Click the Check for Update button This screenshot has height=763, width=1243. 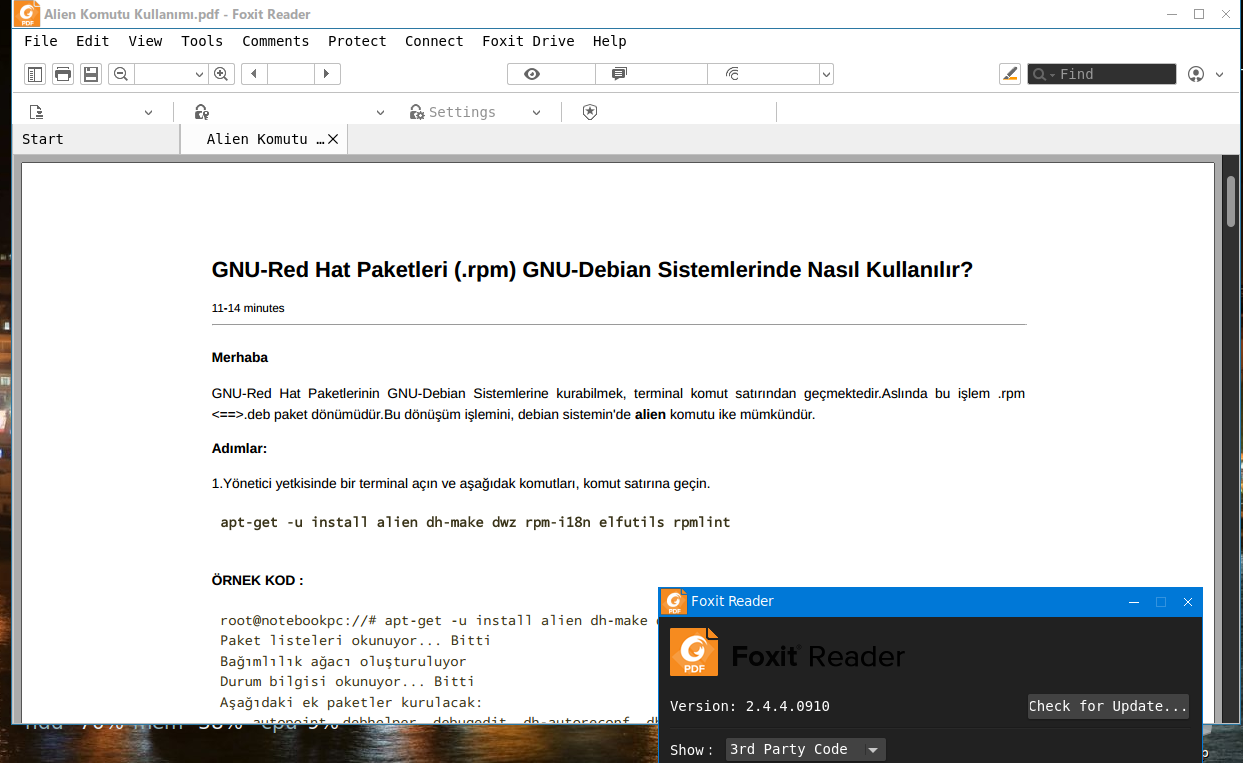(1108, 706)
